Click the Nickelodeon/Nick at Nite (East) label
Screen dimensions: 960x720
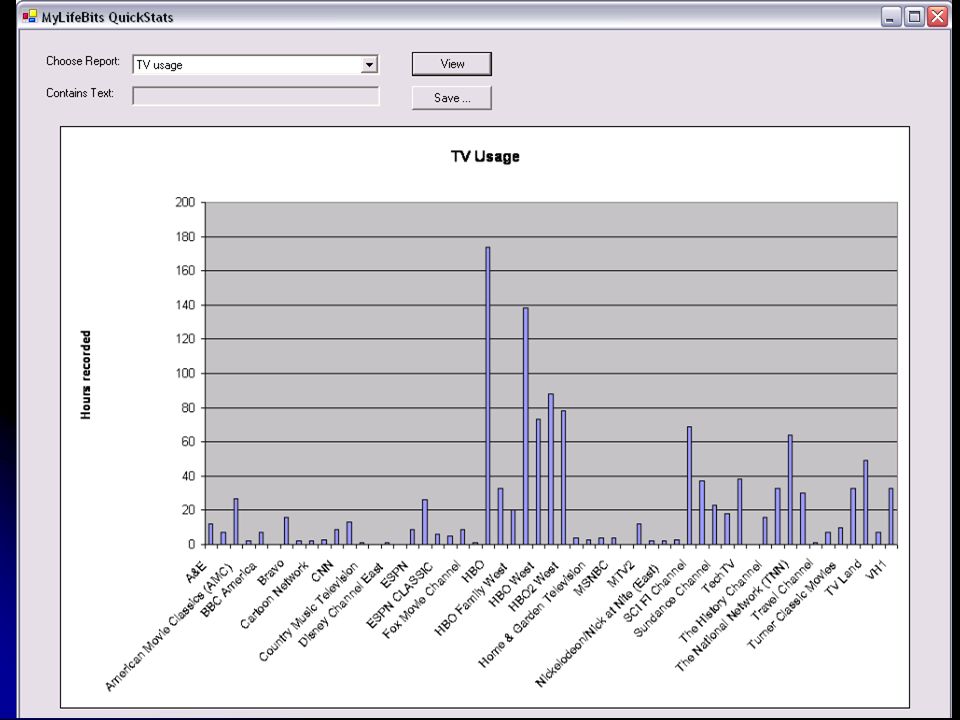598,624
